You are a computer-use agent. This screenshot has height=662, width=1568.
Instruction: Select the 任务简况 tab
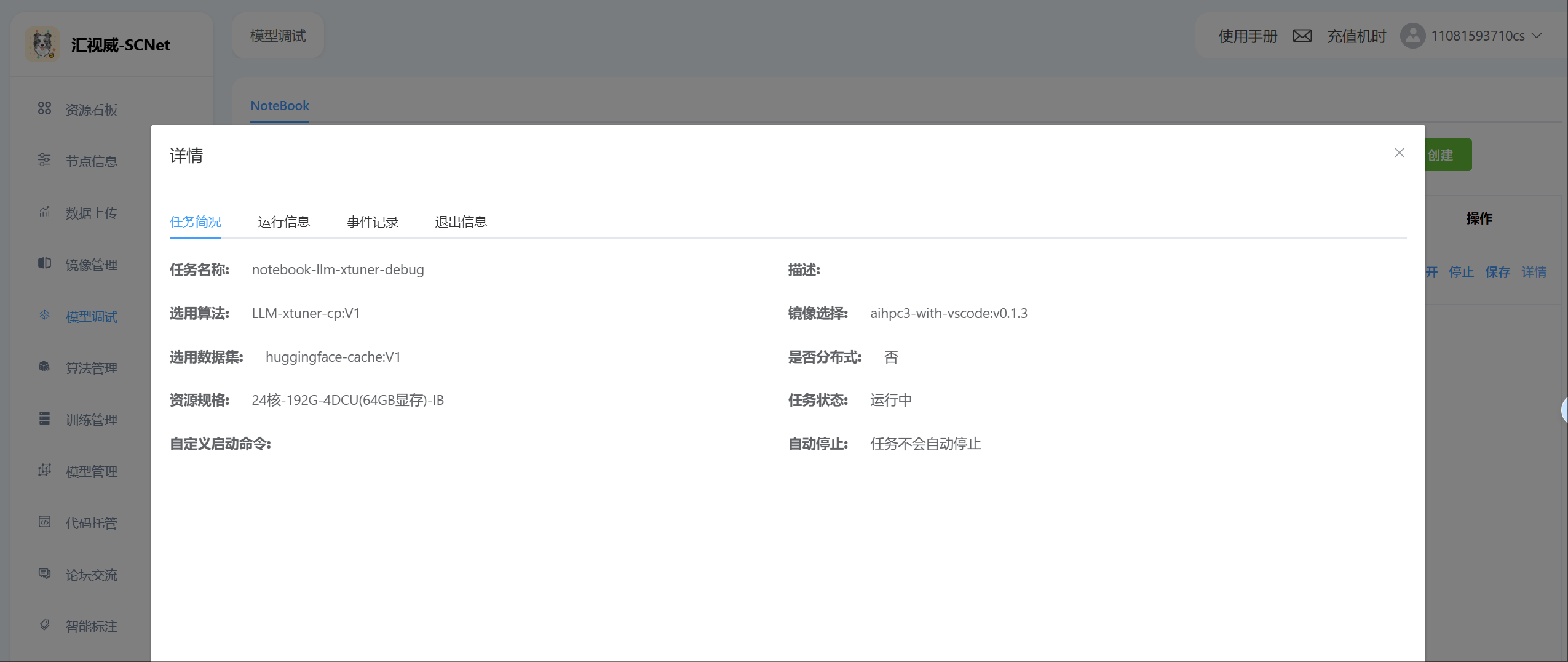(196, 221)
